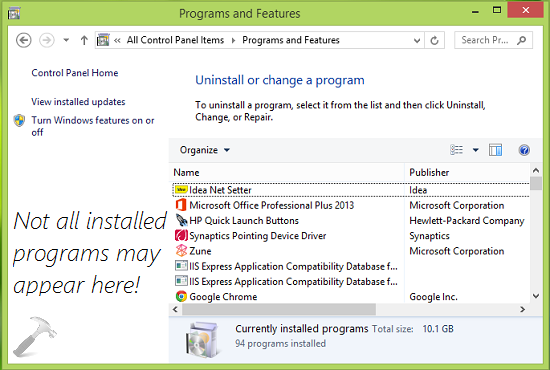
Task: Click vertical scrollbar down arrow
Action: 536,296
